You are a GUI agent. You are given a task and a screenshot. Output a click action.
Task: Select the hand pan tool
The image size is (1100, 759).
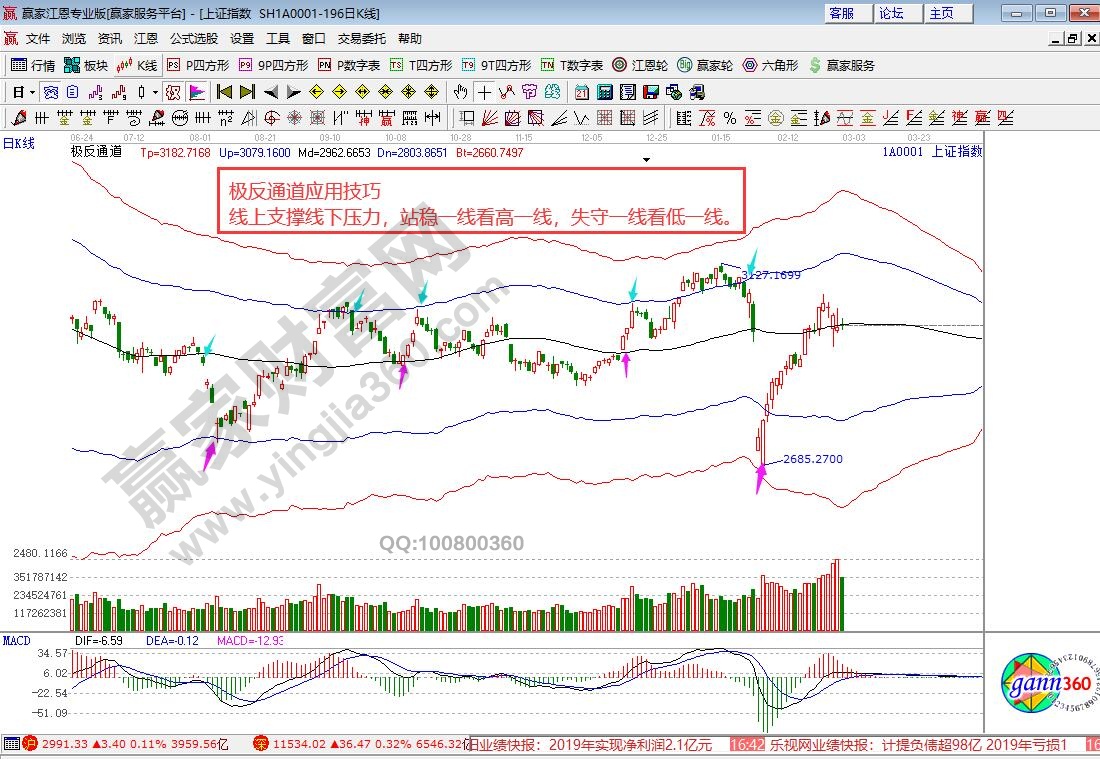[x=460, y=92]
